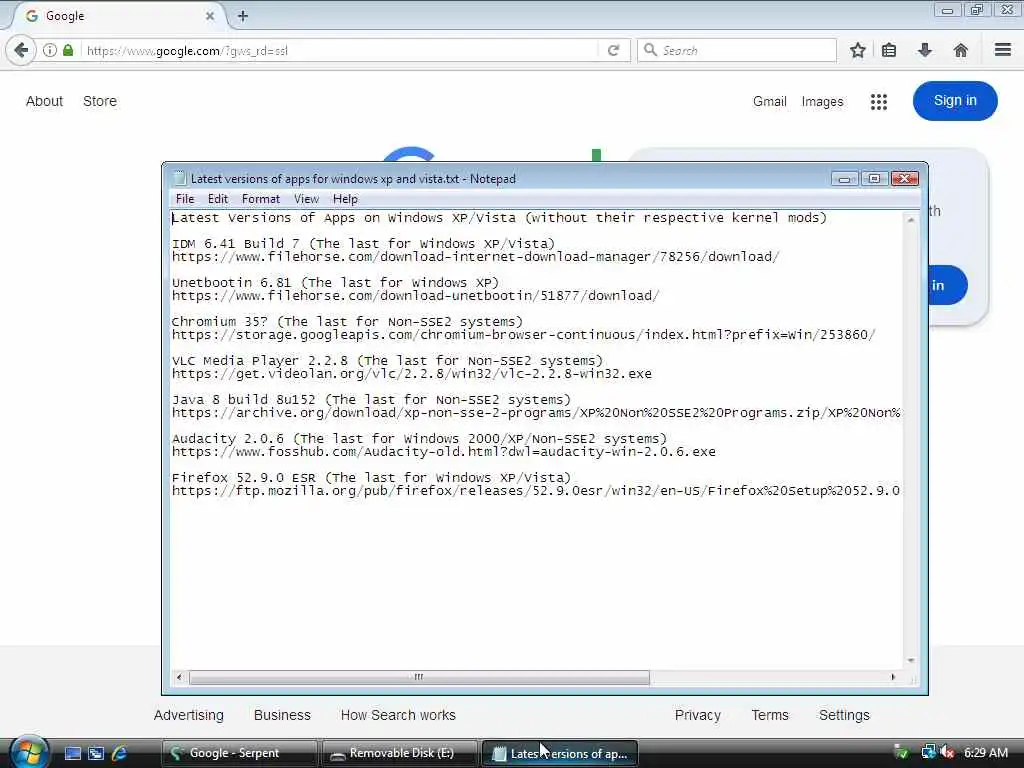Open Notepad File menu

click(x=185, y=199)
